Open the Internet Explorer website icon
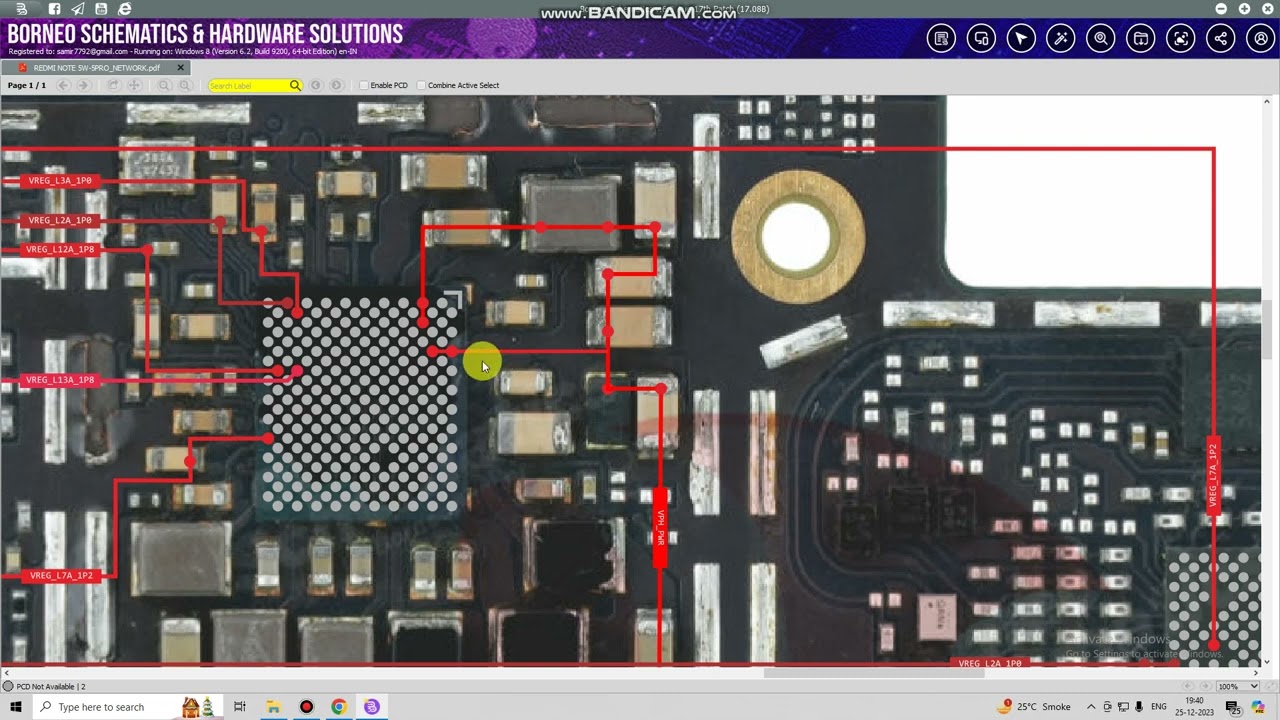The height and width of the screenshot is (720, 1280). pyautogui.click(x=125, y=9)
